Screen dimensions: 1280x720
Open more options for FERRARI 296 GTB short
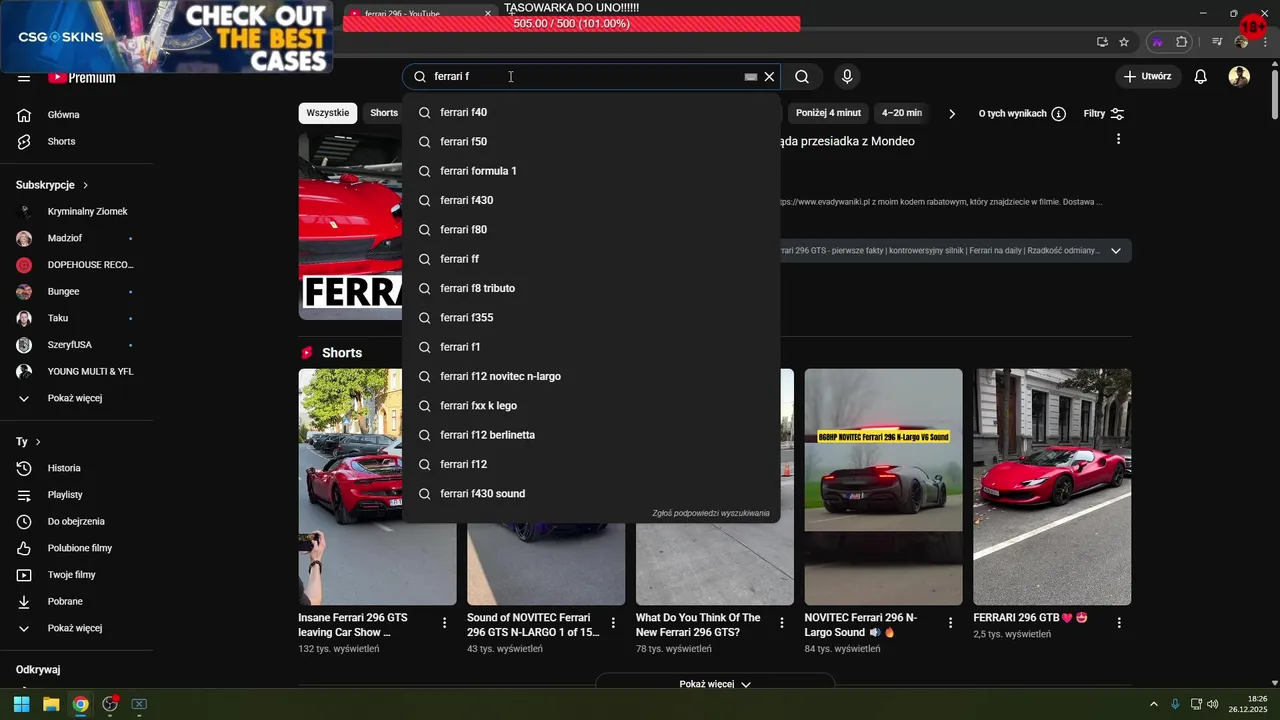pyautogui.click(x=1119, y=623)
